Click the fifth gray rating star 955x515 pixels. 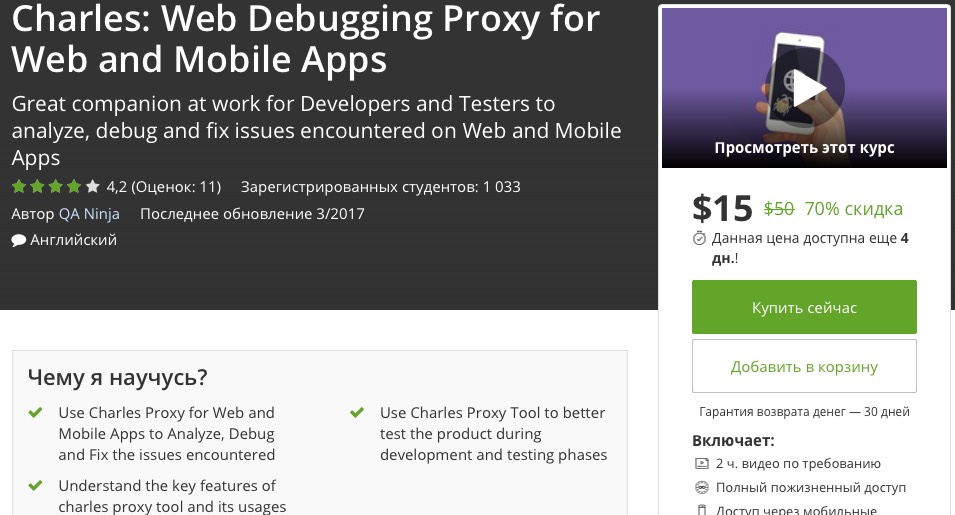(92, 186)
